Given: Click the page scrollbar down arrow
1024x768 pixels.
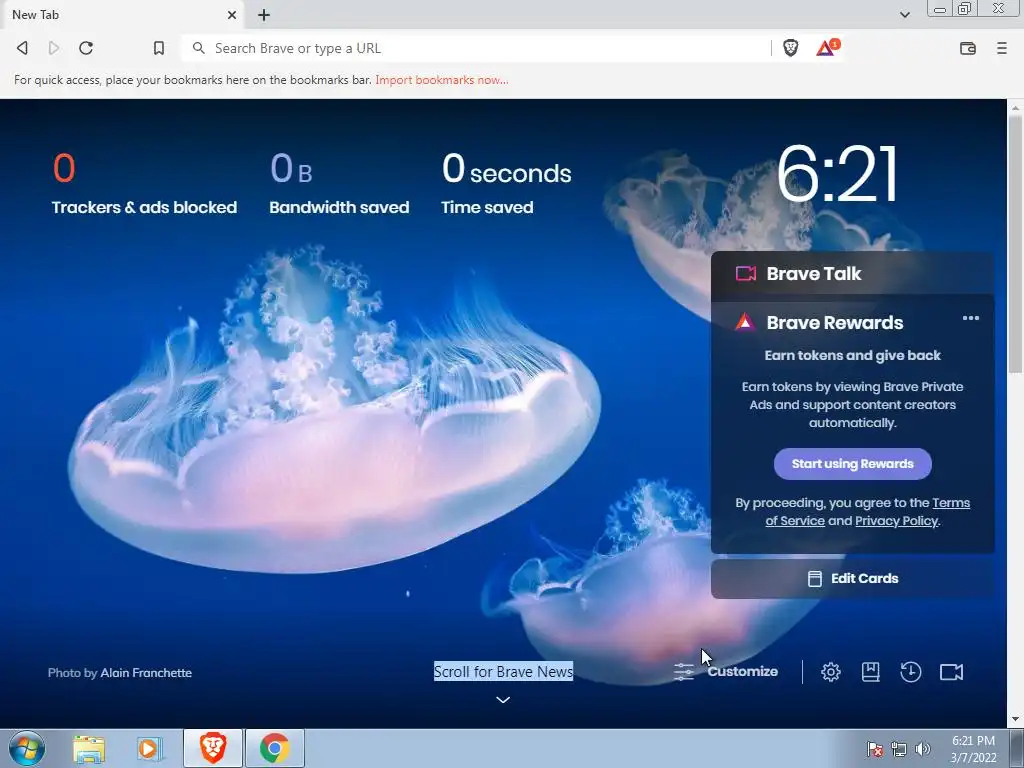Looking at the screenshot, I should (1015, 719).
